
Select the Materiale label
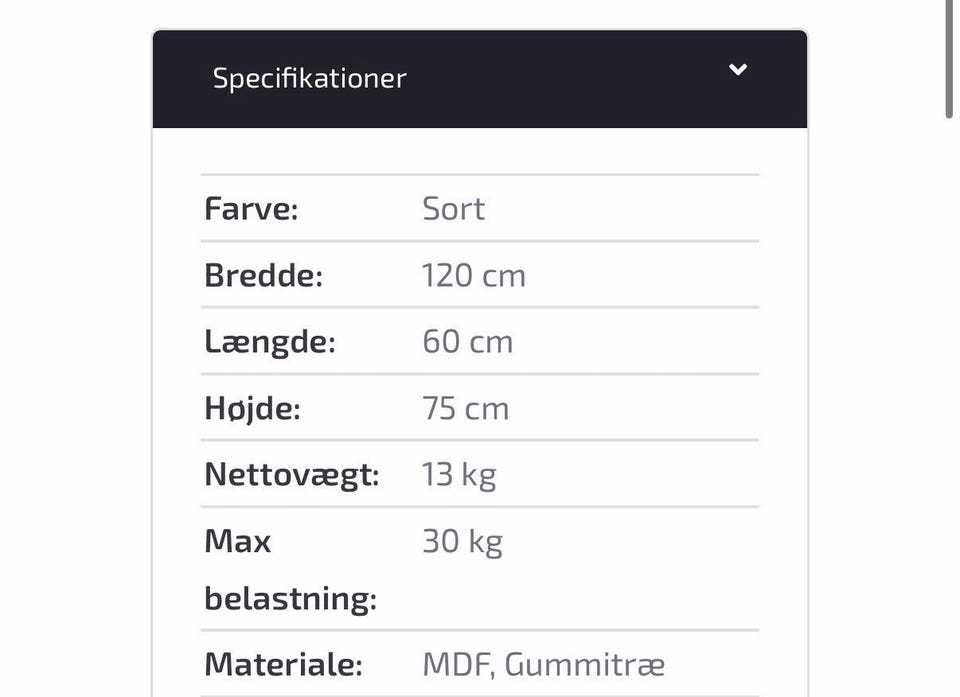click(x=283, y=665)
